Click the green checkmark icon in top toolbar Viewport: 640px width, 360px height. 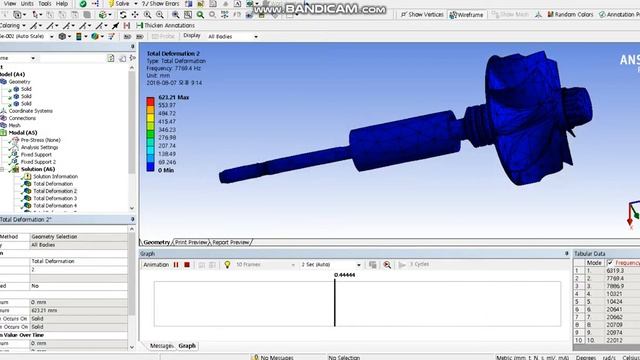[x=83, y=4]
